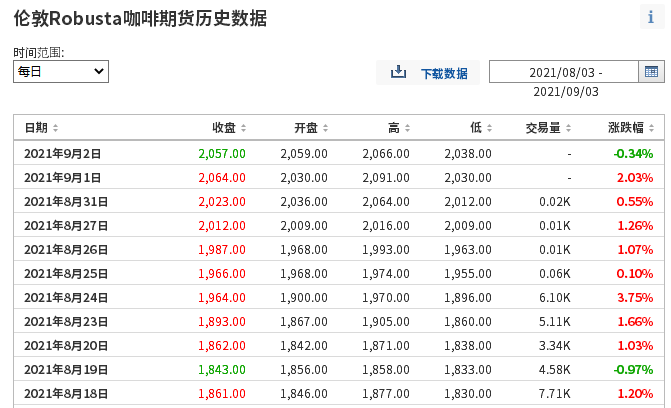The width and height of the screenshot is (671, 408).
Task: Click the download arrow icon
Action: pos(398,72)
